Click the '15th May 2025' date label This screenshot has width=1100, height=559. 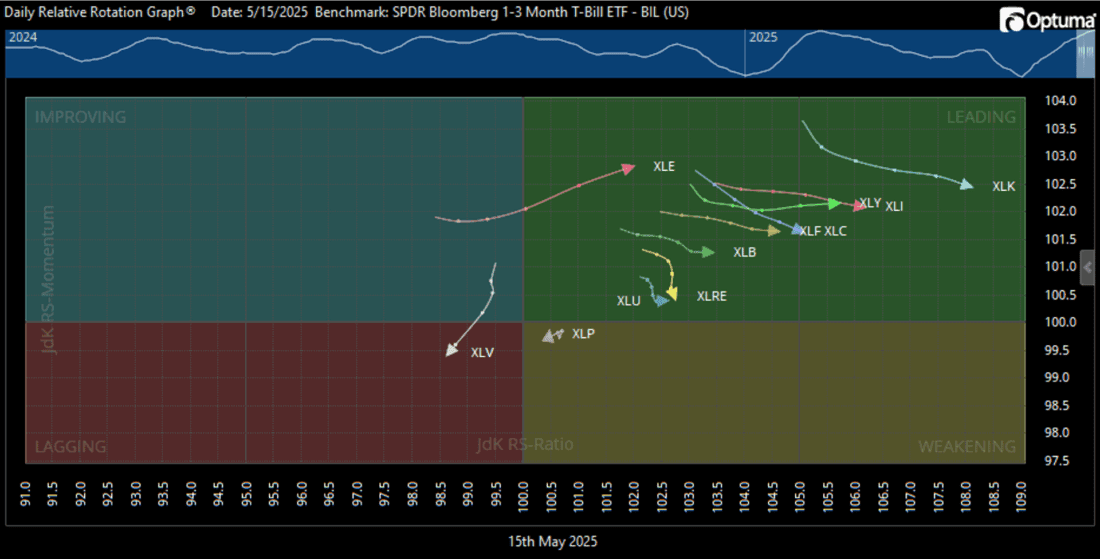553,541
